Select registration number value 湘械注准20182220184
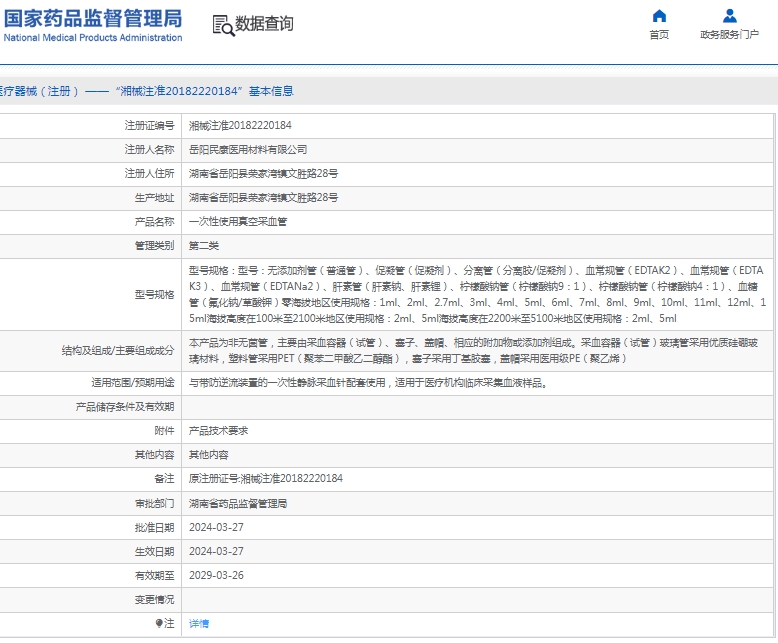778x643 pixels. coord(240,126)
